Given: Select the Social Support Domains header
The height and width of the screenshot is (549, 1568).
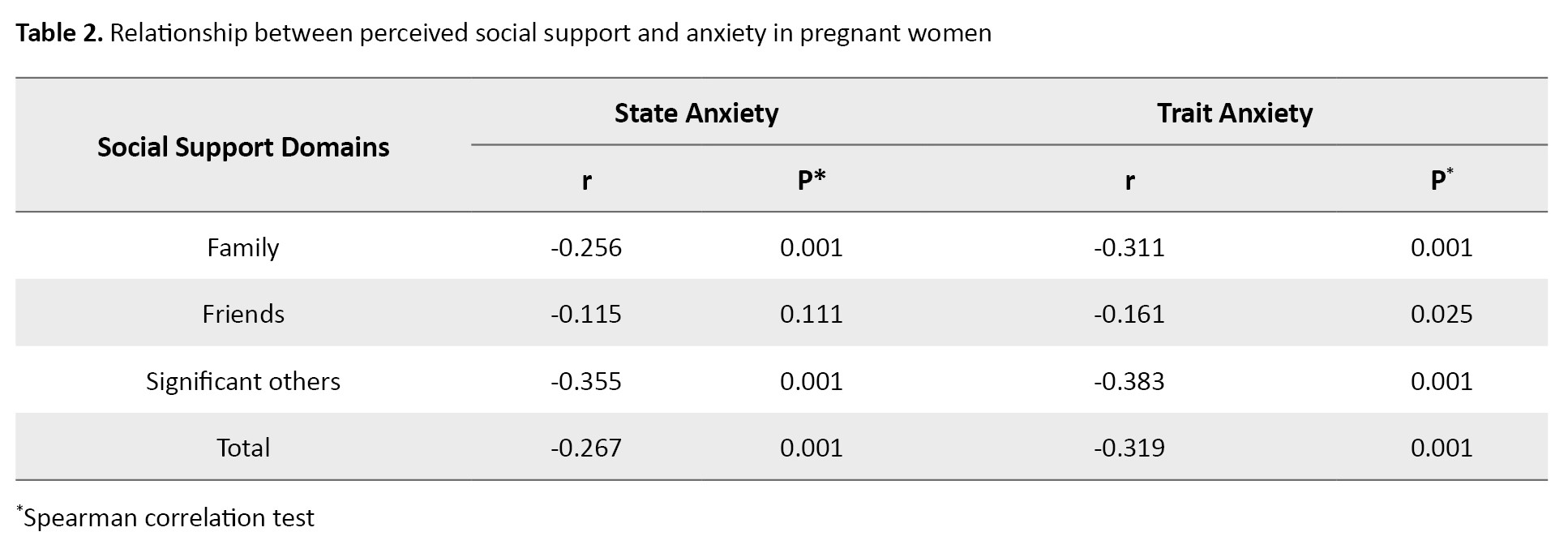Looking at the screenshot, I should [x=243, y=147].
